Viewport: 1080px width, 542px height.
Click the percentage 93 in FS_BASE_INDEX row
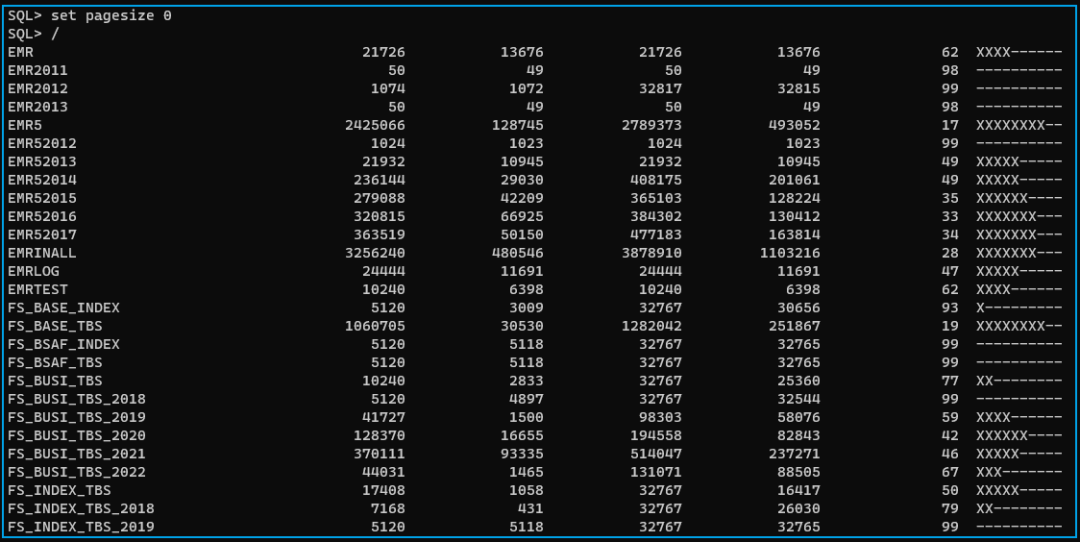[x=951, y=307]
